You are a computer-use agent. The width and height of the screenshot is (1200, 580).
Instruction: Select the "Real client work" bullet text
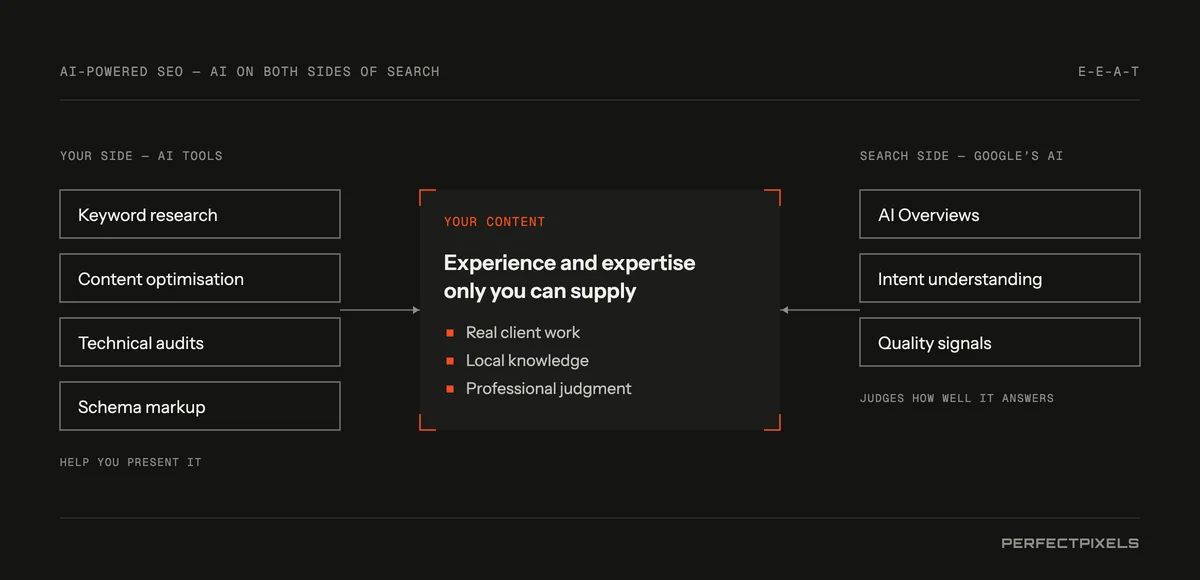pos(523,332)
